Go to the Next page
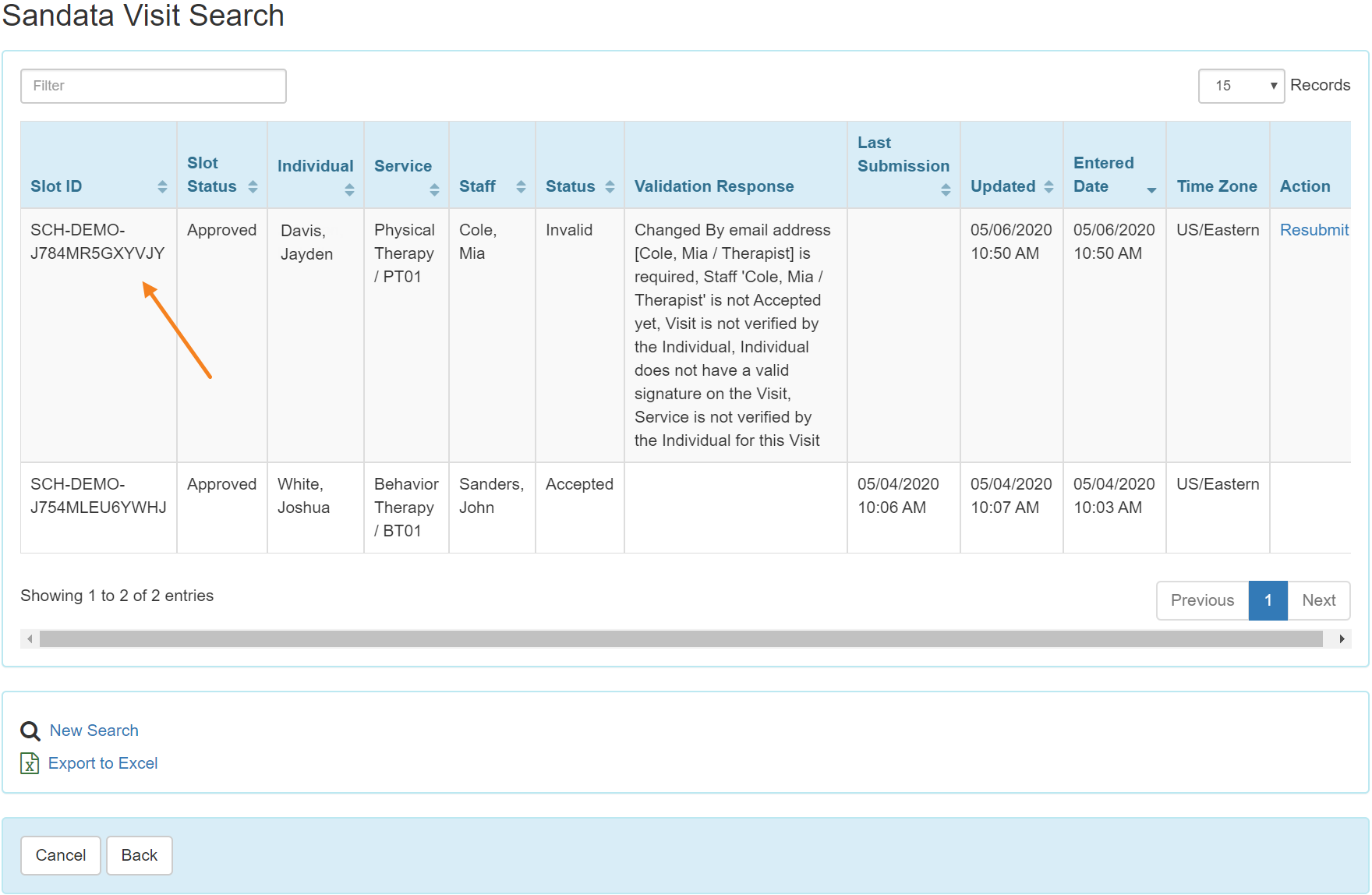The image size is (1372, 895). coord(1319,600)
